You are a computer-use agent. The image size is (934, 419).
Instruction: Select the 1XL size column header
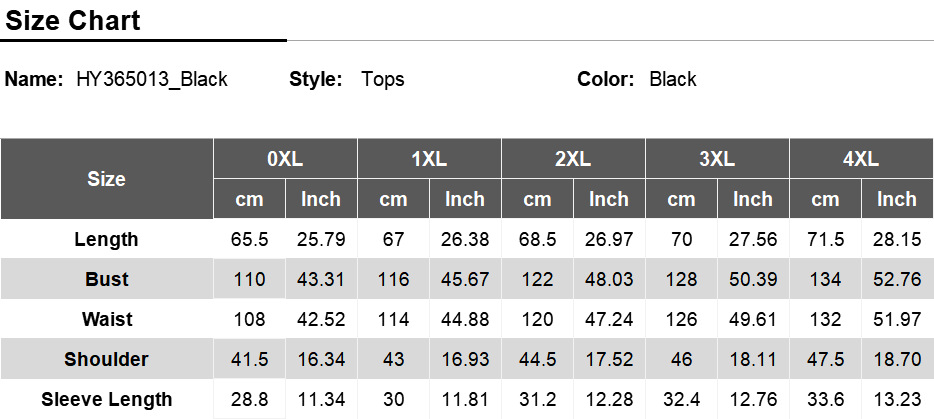coord(429,159)
